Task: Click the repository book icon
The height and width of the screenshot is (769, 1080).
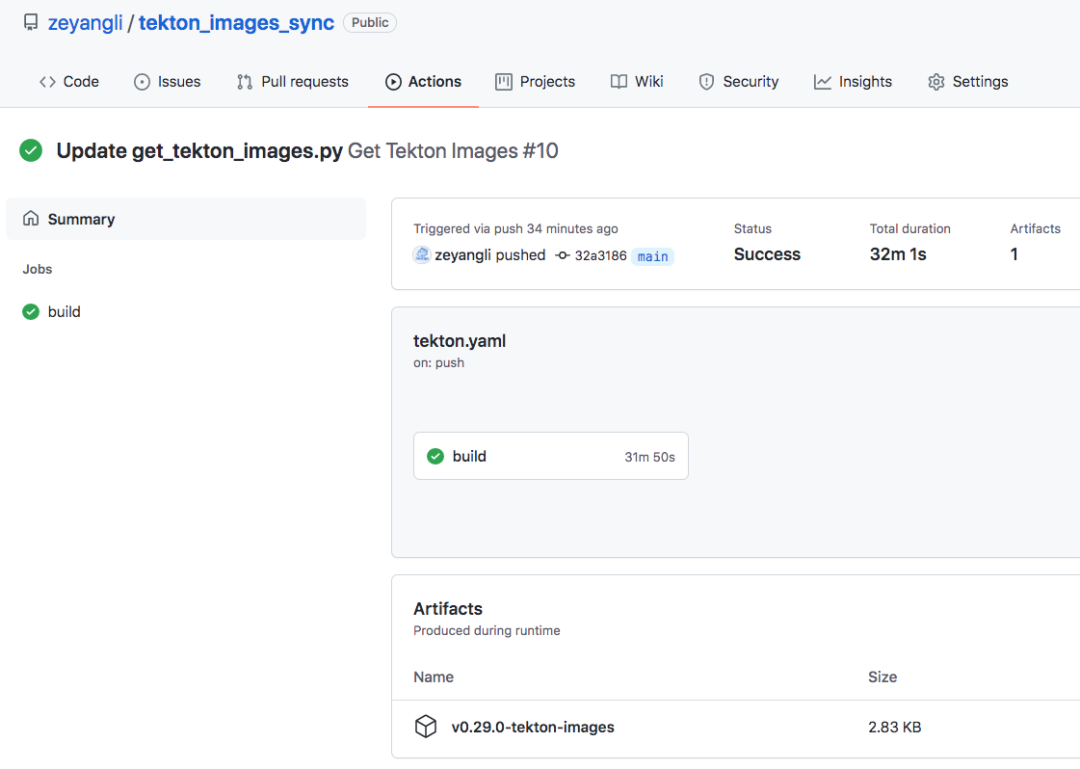Action: 31,22
